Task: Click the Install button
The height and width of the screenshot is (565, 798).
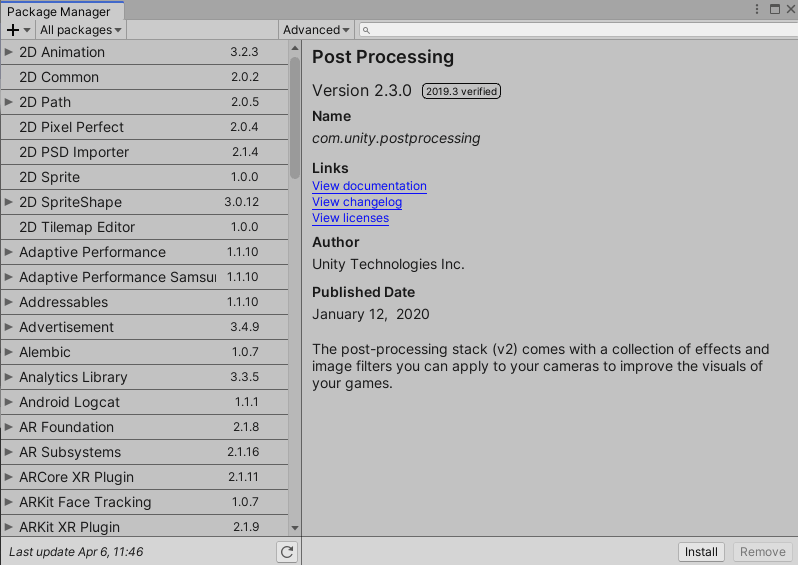Action: 701,552
